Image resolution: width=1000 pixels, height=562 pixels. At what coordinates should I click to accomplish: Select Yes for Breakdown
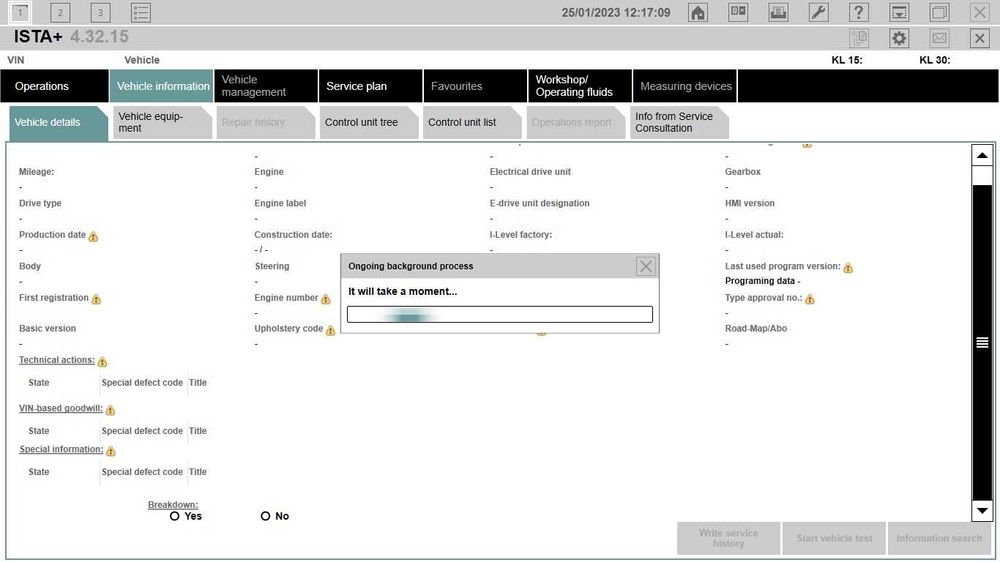tap(175, 516)
